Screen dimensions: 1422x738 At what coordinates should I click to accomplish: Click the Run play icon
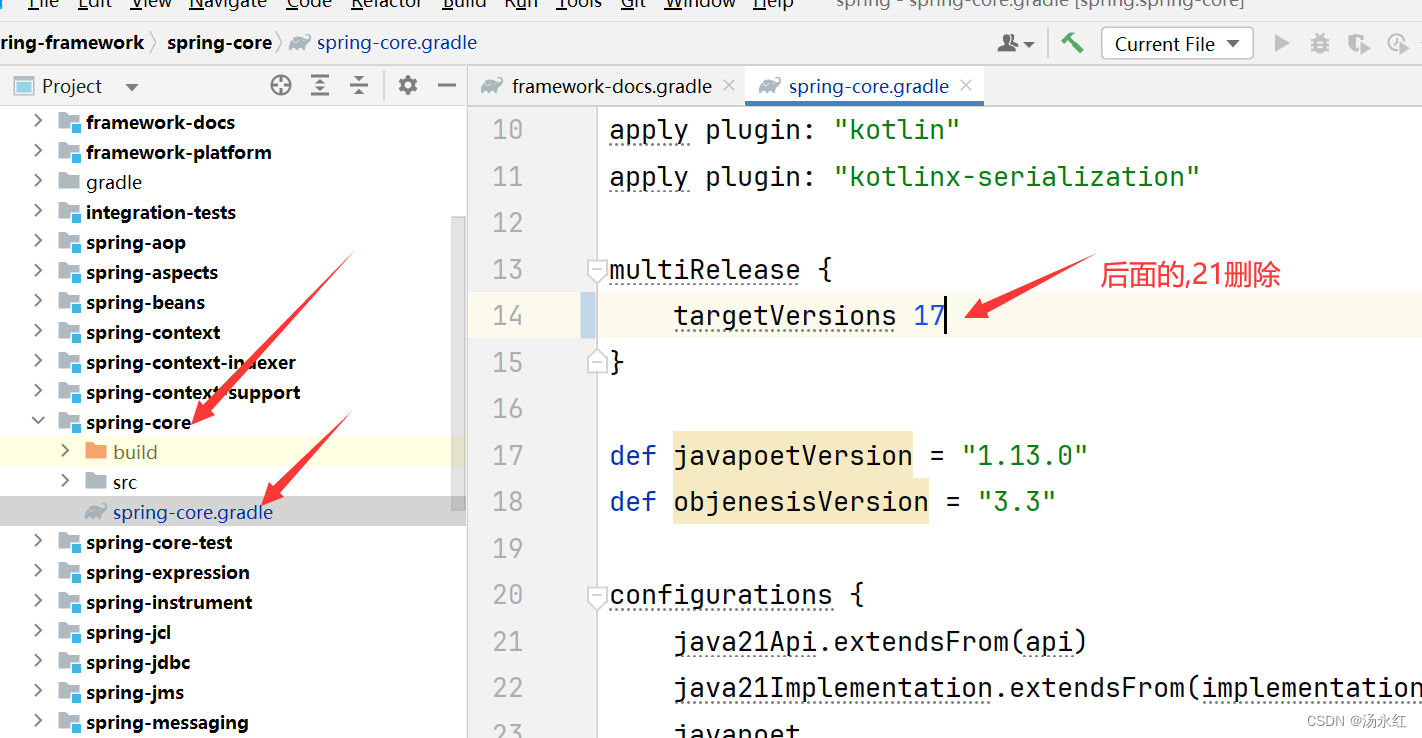[x=1281, y=44]
